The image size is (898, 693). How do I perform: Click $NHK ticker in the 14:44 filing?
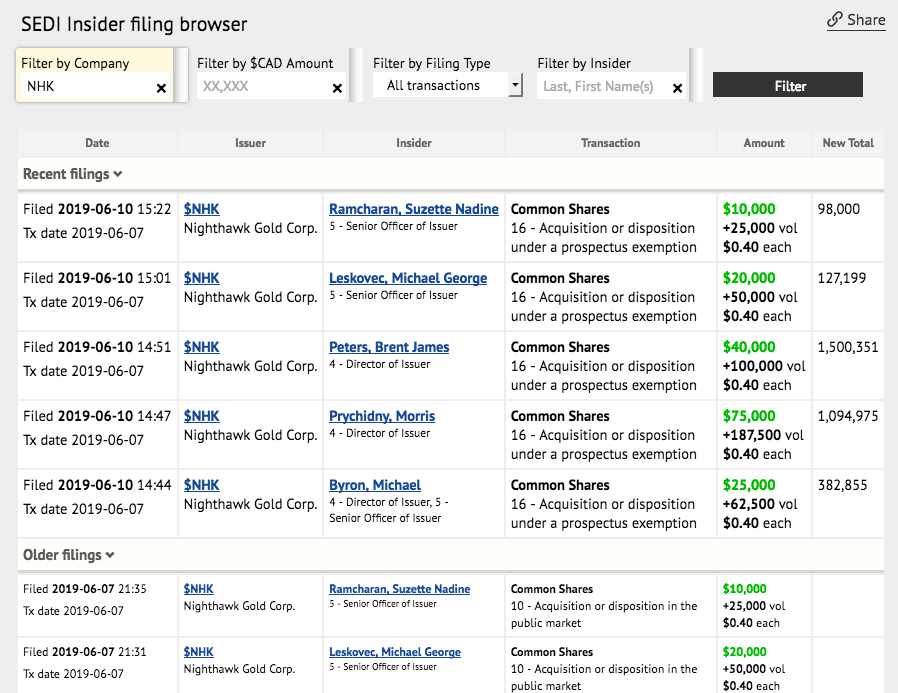(x=201, y=485)
